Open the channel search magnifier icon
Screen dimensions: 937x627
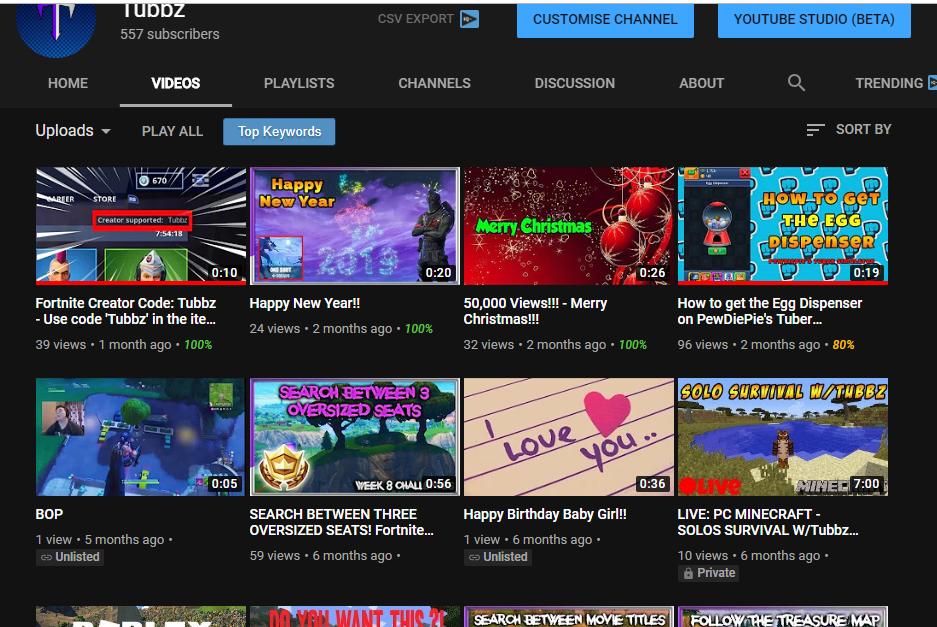click(x=796, y=82)
